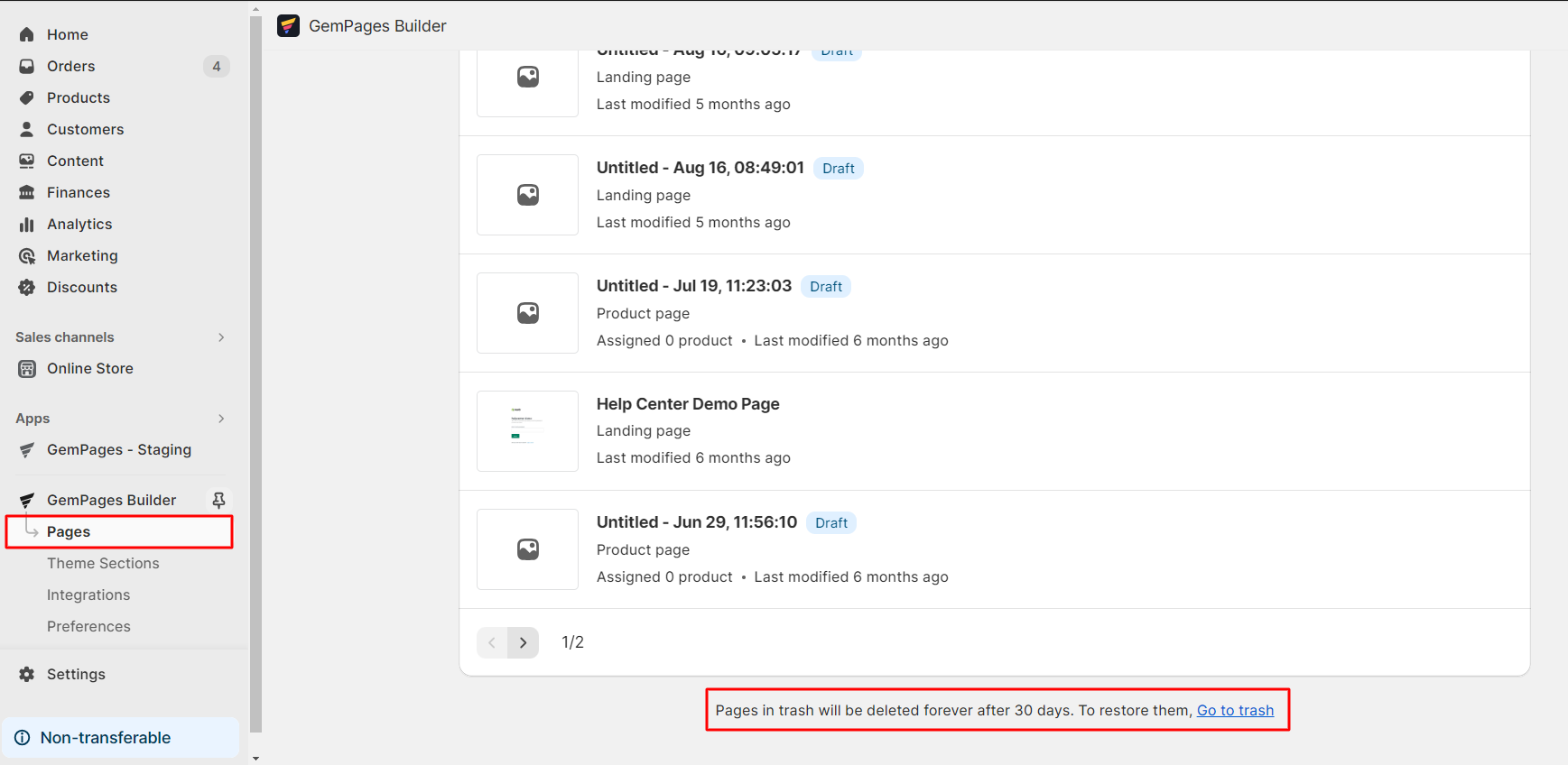
Task: Click the GemPages - Staging app icon
Action: tap(27, 449)
